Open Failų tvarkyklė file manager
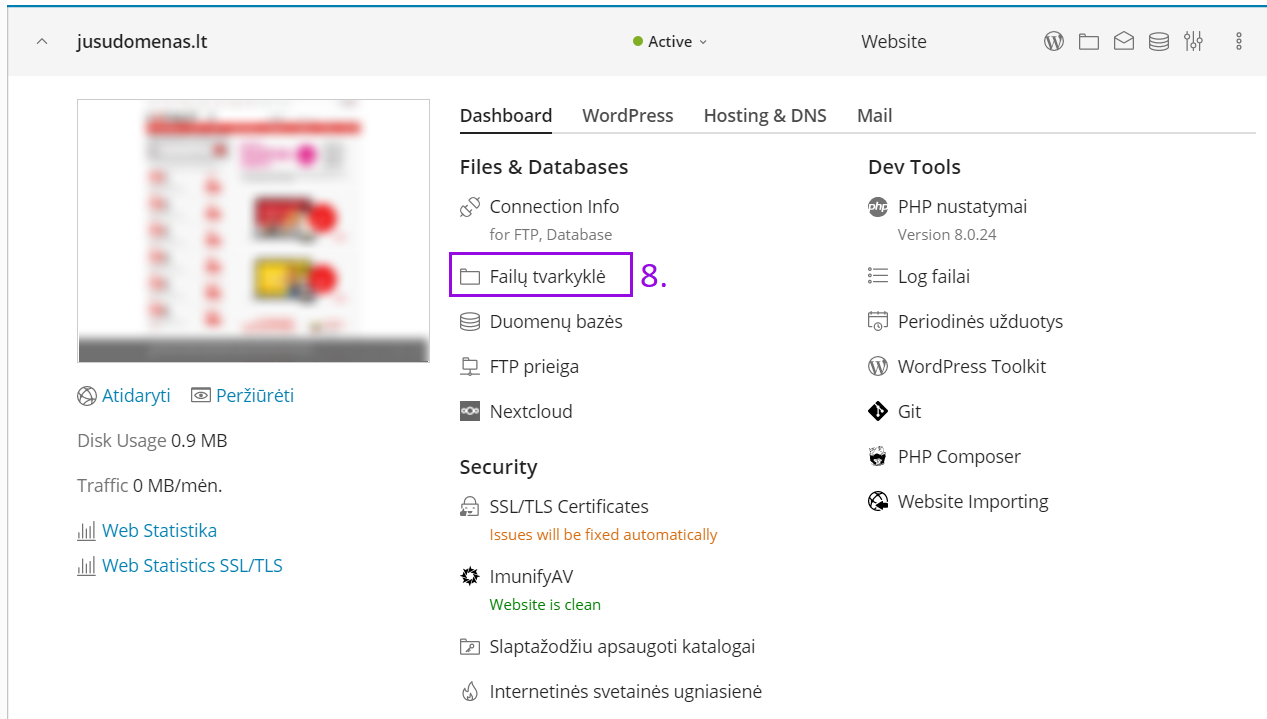 pyautogui.click(x=547, y=277)
